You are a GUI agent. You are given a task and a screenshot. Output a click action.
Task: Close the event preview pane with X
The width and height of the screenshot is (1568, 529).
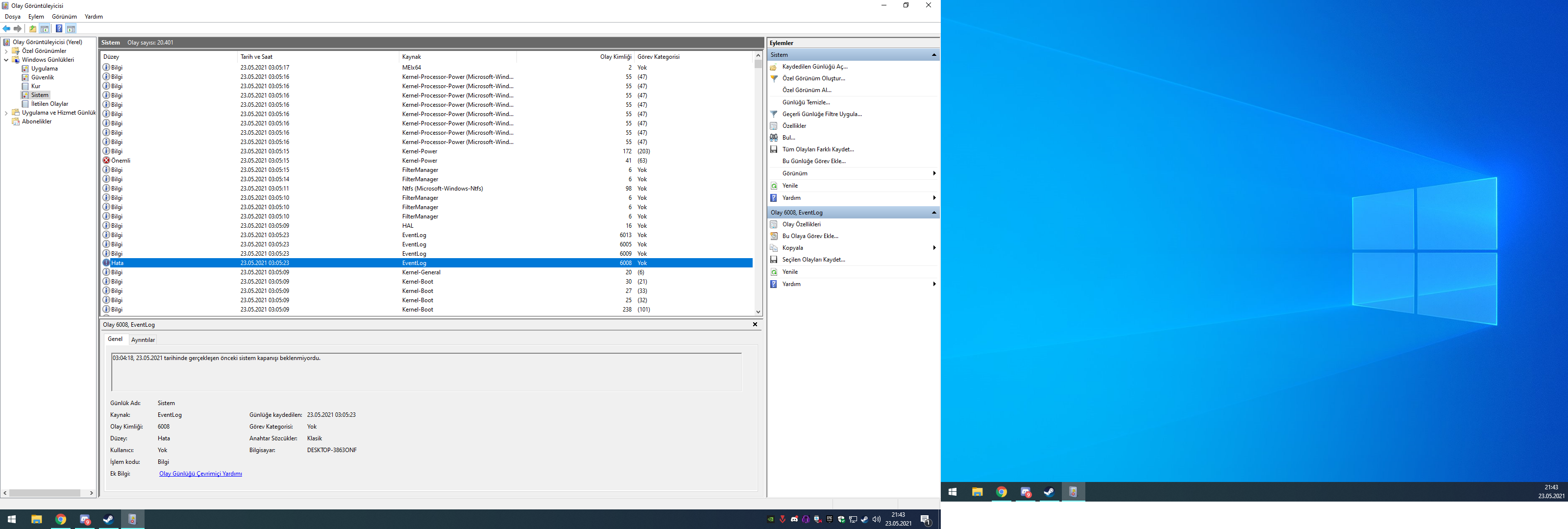pos(755,324)
